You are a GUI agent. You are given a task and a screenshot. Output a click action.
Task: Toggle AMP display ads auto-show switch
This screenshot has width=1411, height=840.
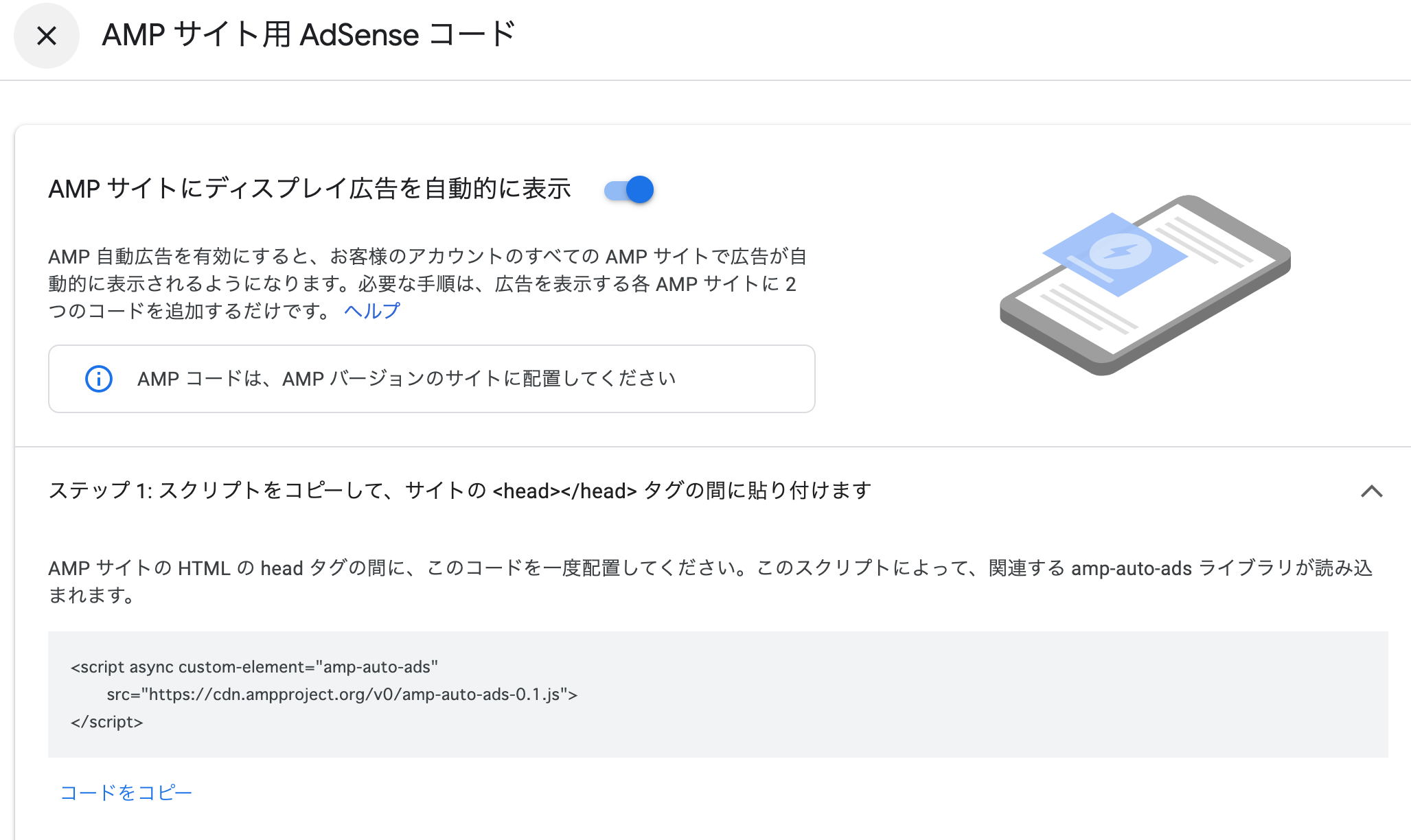(x=629, y=189)
